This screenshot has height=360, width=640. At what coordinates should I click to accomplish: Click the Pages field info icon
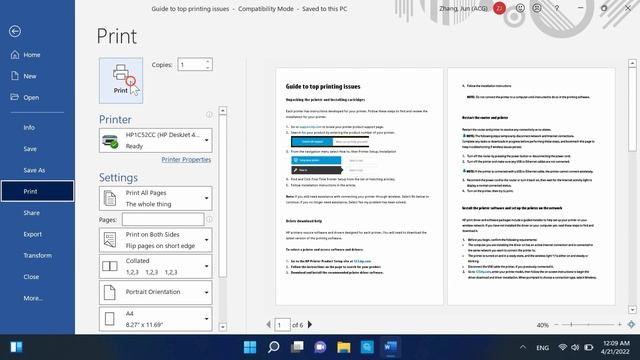click(209, 220)
